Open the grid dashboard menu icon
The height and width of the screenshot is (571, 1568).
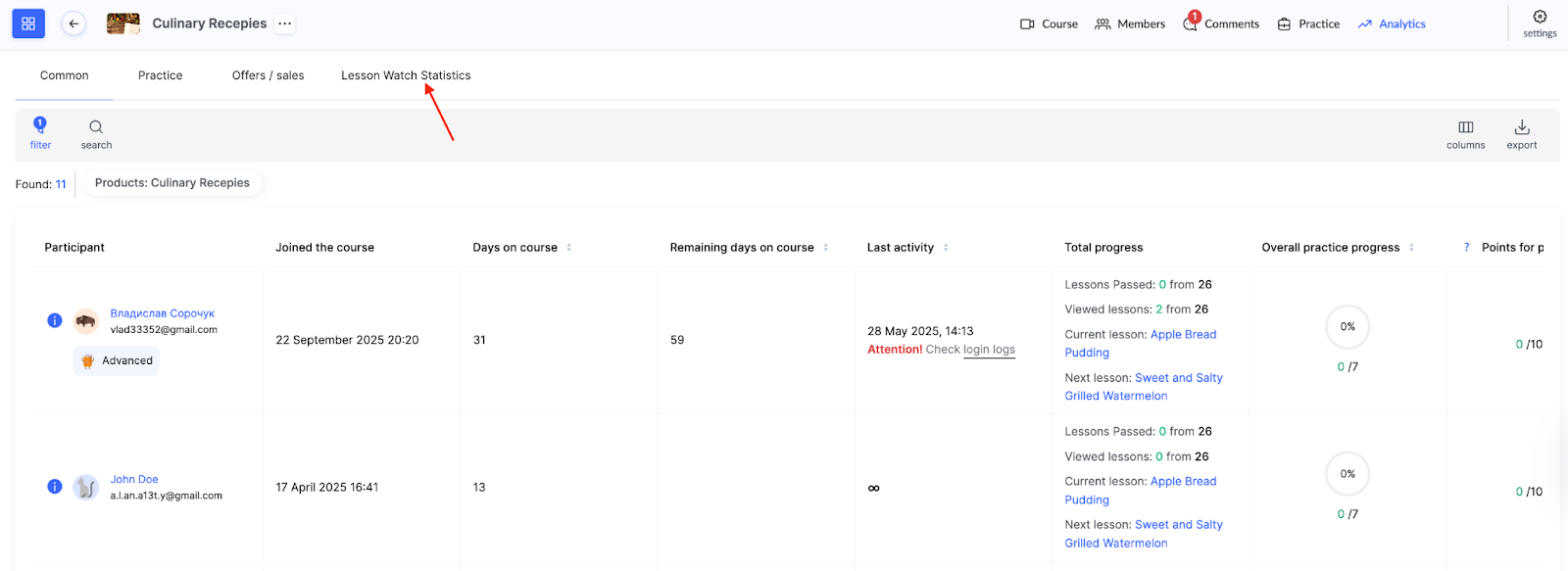(x=28, y=24)
